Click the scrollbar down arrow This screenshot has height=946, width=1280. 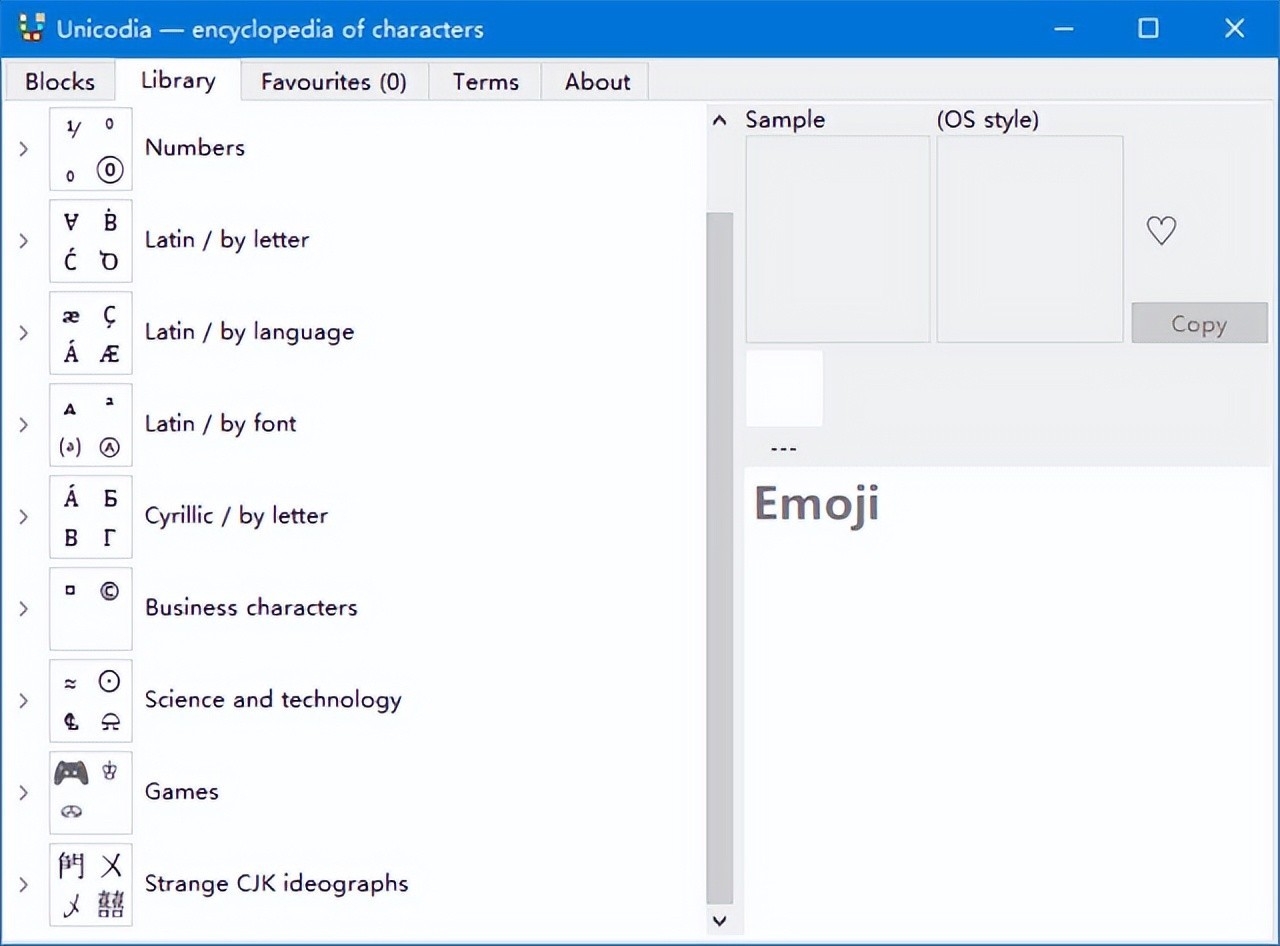click(719, 920)
